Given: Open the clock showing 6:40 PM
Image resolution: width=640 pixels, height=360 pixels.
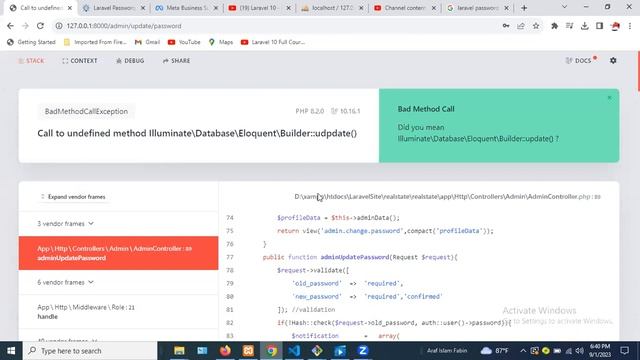Looking at the screenshot, I should 600,350.
